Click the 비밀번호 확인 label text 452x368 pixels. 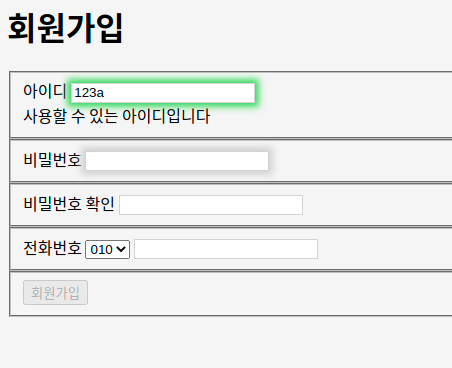click(x=69, y=204)
